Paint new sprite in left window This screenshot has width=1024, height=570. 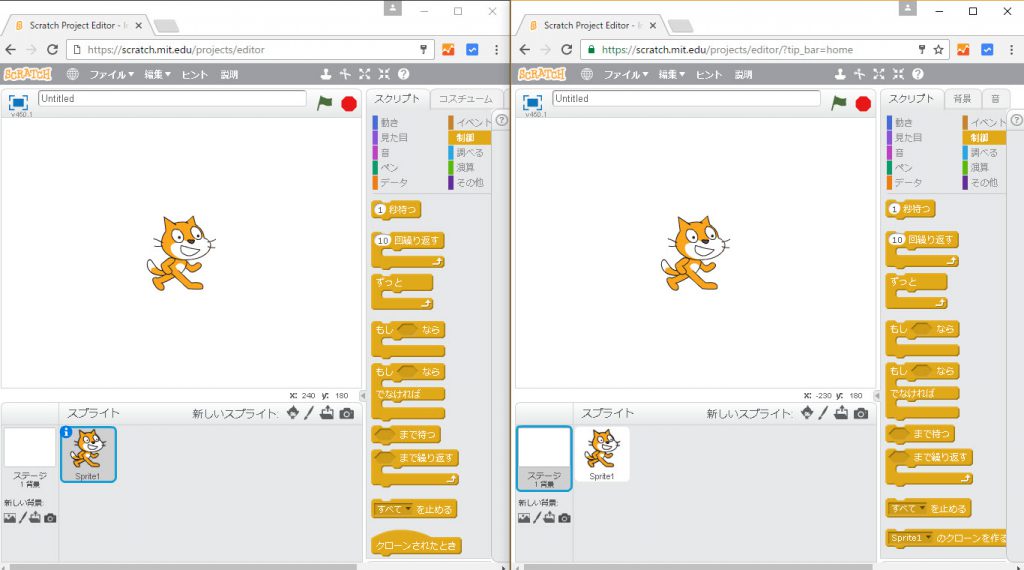[x=309, y=413]
